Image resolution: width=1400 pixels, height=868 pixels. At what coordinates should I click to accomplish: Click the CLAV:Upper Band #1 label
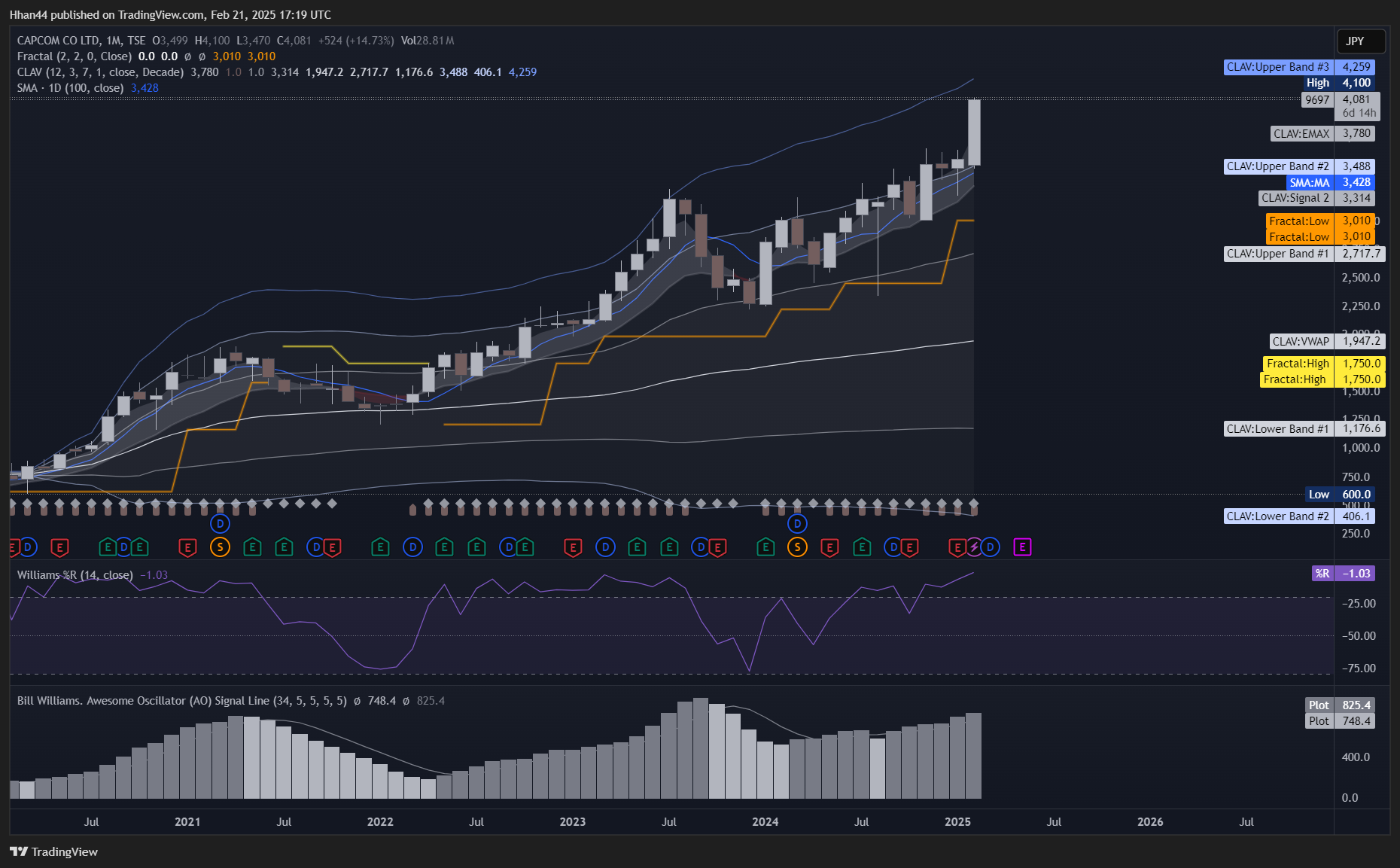point(1304,254)
